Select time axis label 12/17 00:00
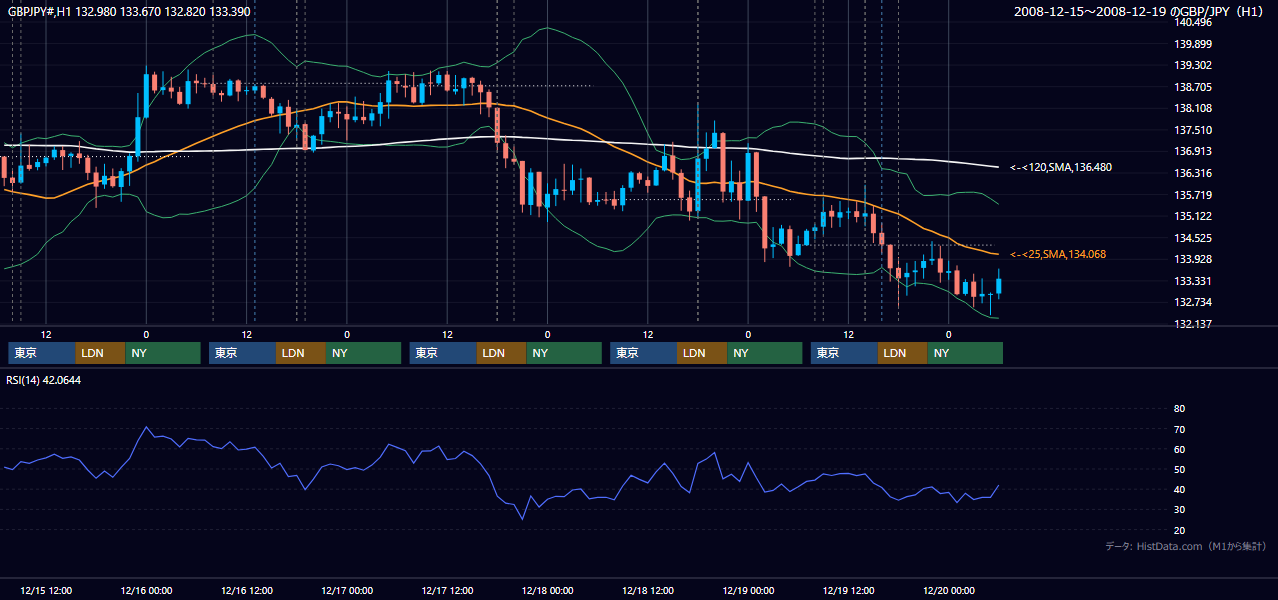Image resolution: width=1278 pixels, height=600 pixels. tap(347, 590)
